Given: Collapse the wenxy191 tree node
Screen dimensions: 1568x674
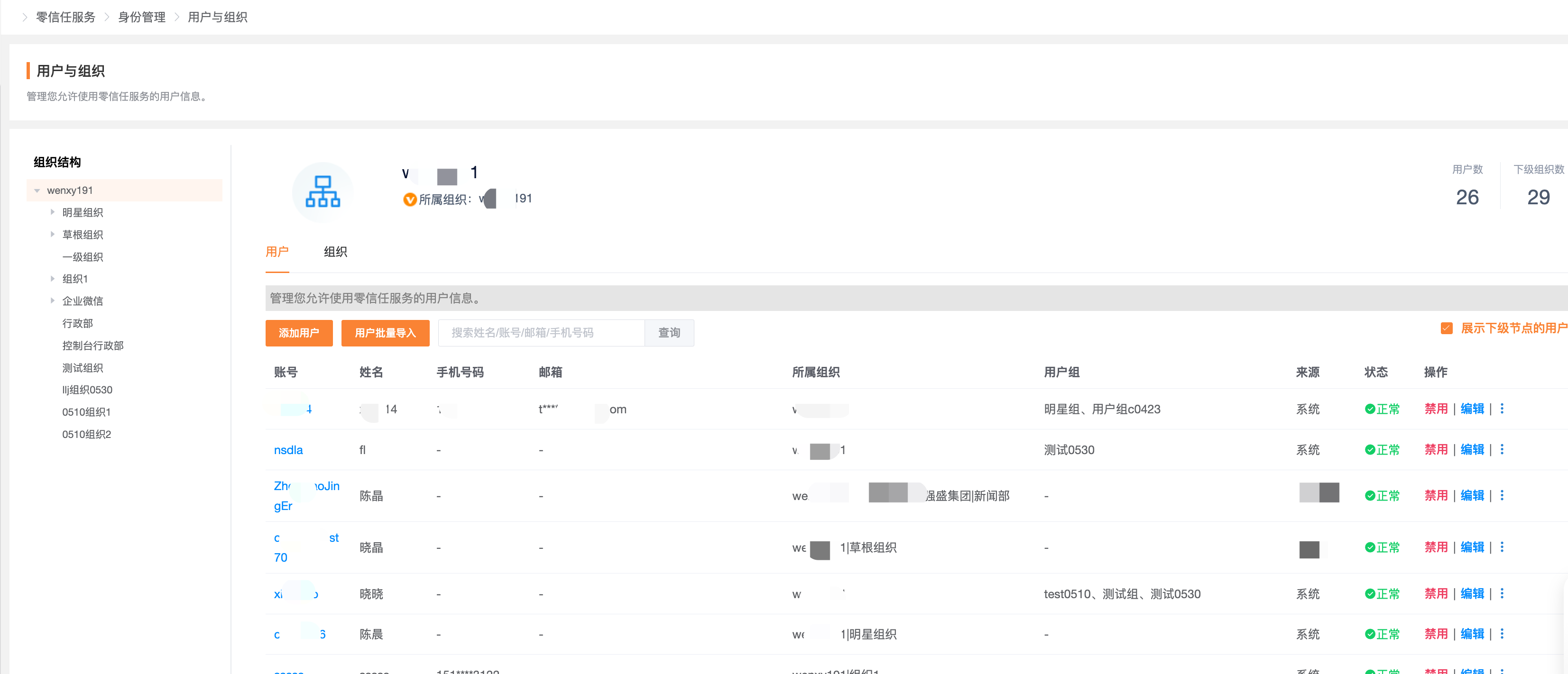Looking at the screenshot, I should pos(37,191).
